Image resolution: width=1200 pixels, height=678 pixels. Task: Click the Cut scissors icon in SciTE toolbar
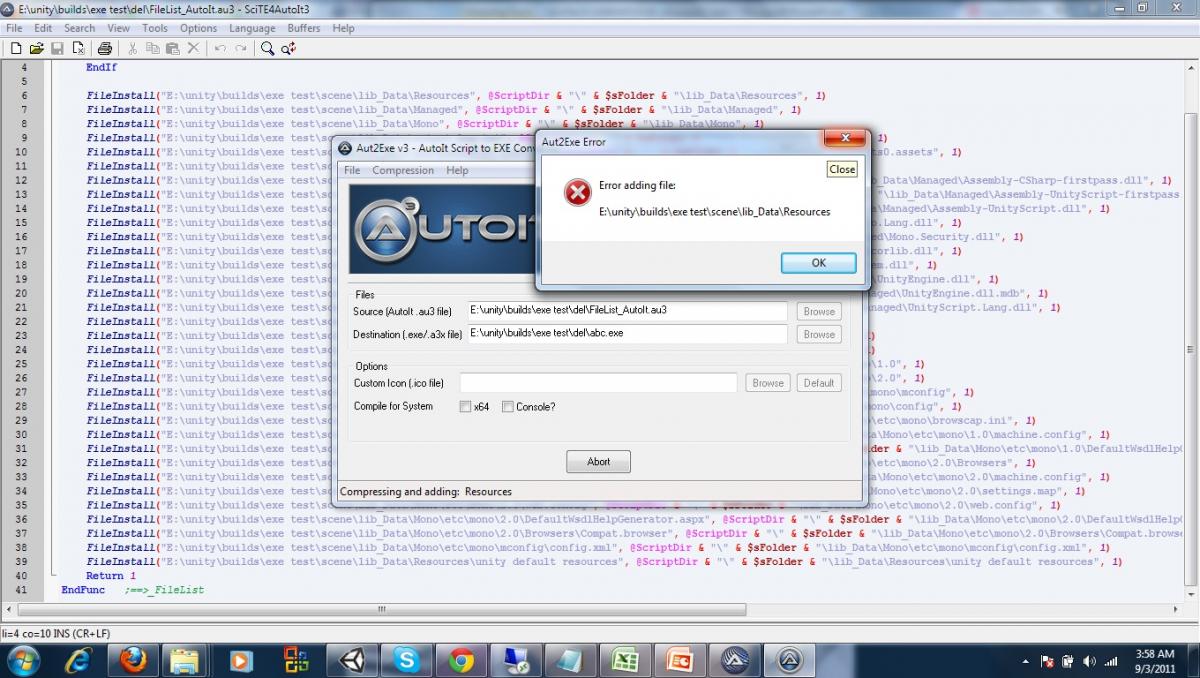(132, 48)
